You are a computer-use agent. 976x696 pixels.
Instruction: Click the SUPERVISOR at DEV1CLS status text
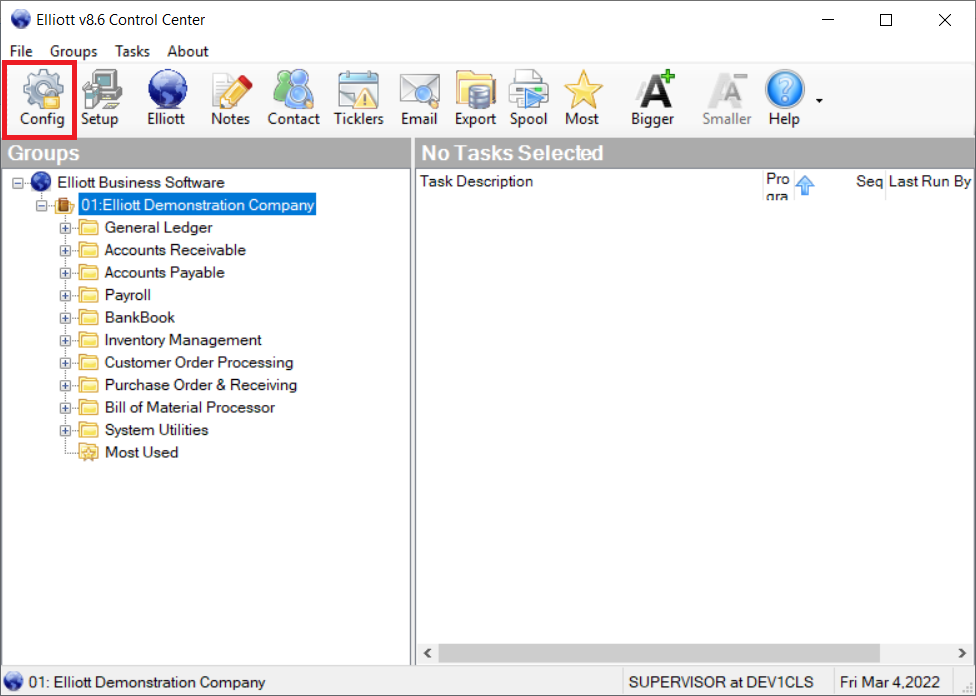(721, 682)
